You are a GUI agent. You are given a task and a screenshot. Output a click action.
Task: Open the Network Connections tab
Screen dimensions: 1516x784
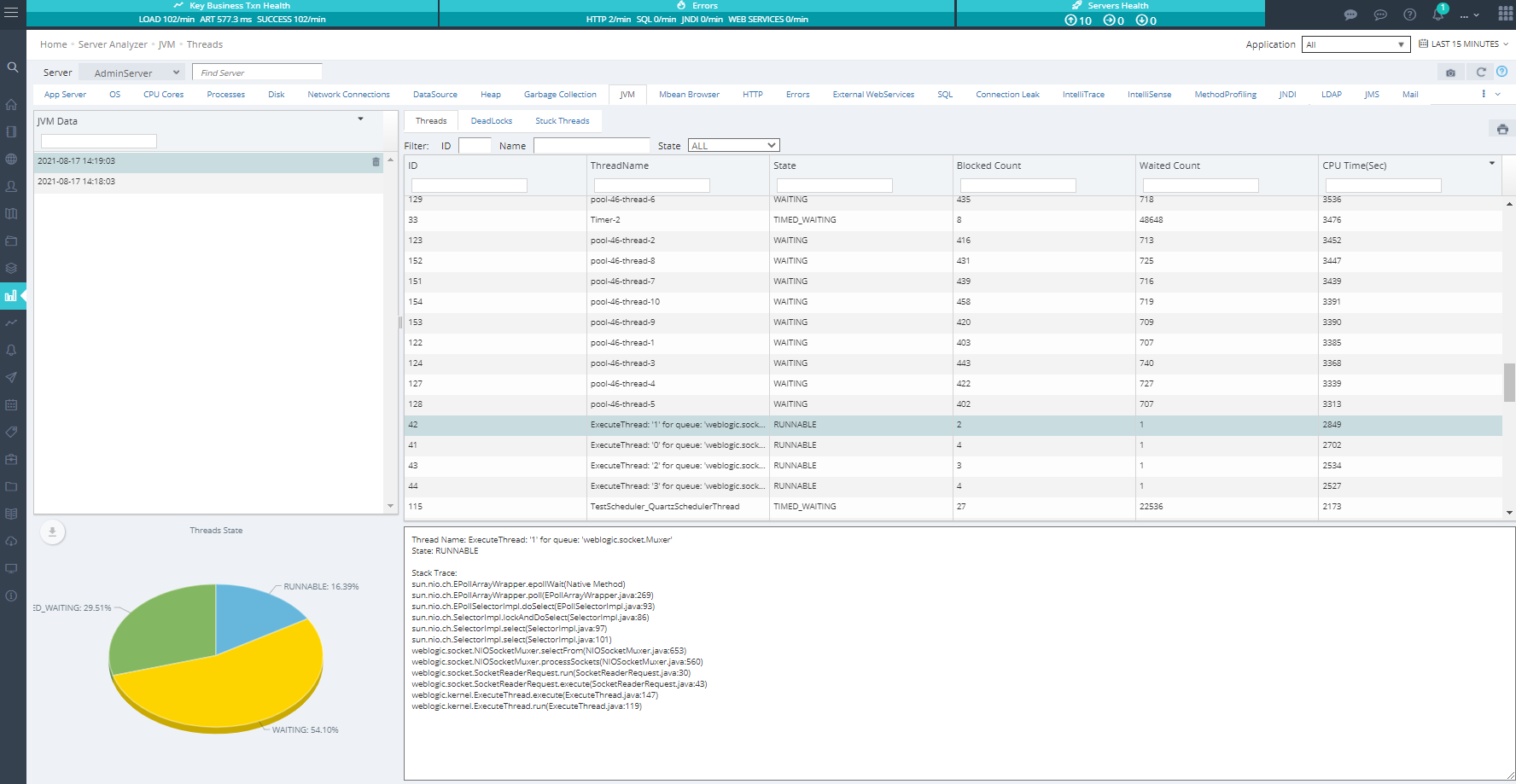tap(348, 95)
